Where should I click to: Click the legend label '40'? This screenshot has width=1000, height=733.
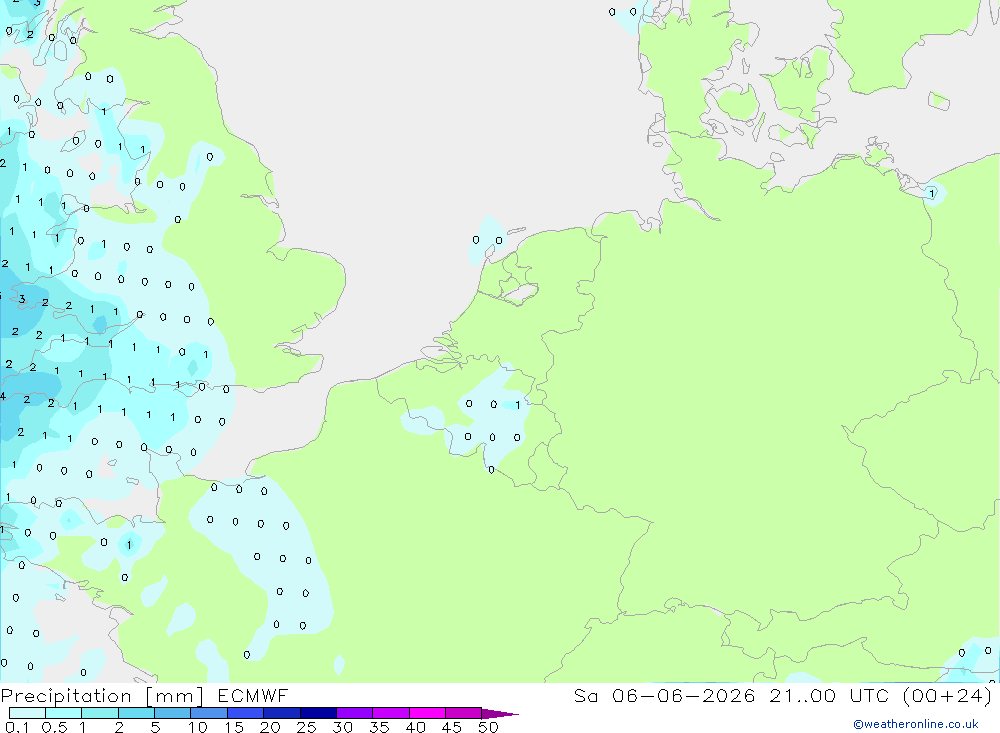click(x=415, y=727)
